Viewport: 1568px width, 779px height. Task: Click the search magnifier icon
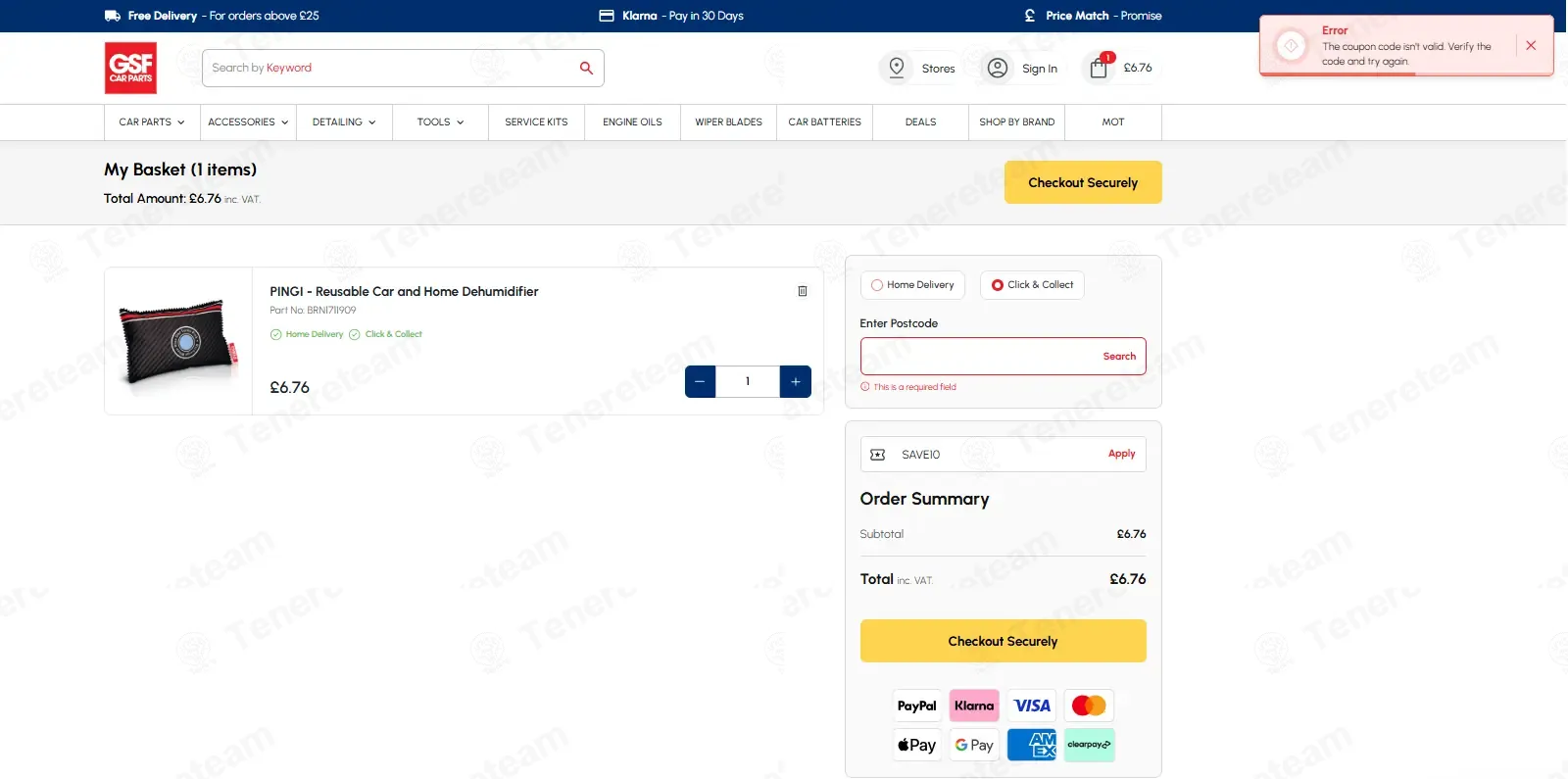click(x=586, y=68)
